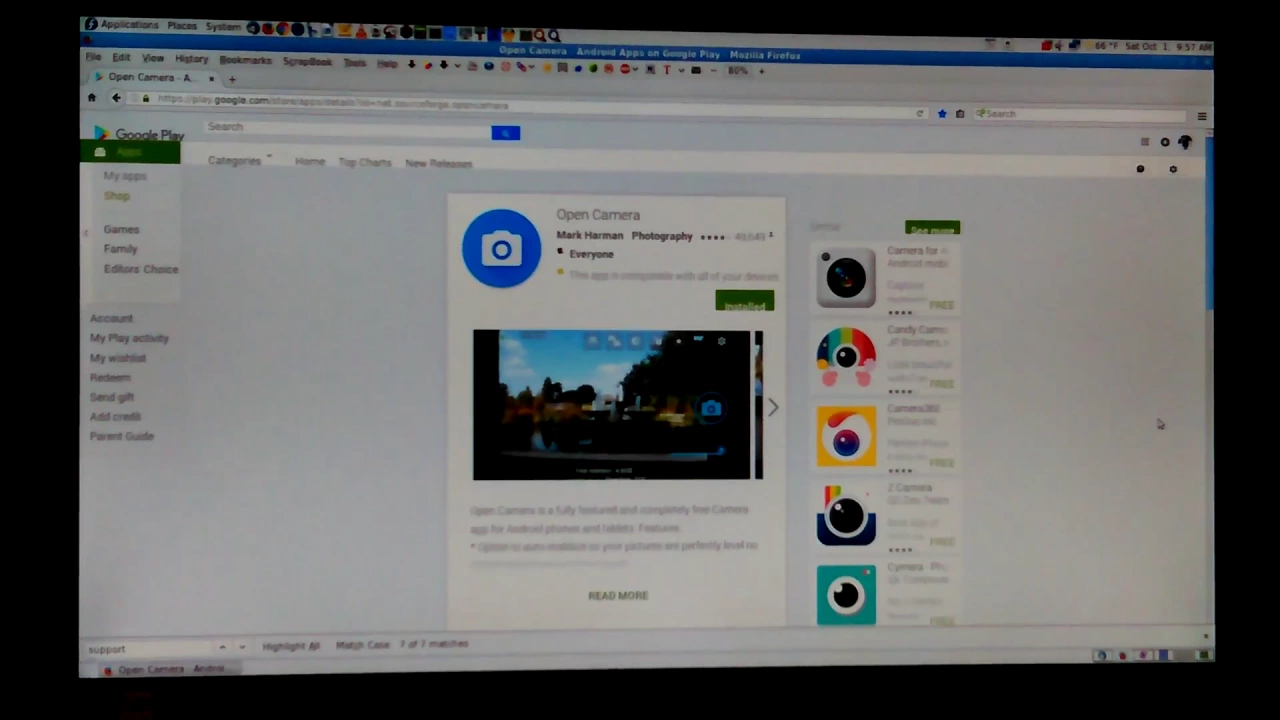Open Family in the sidebar
1280x720 pixels.
coord(120,249)
